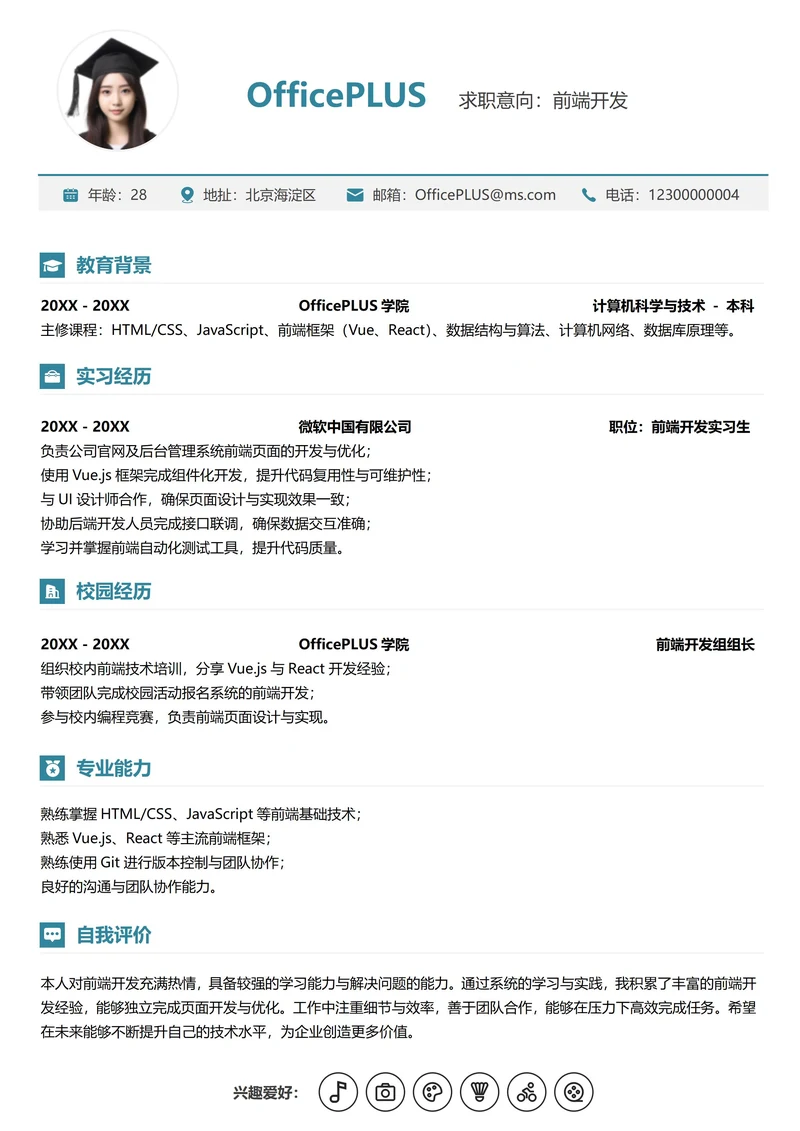This screenshot has width=800, height=1131.
Task: Click the envelope icon beside 邮箱
Action: (x=355, y=195)
